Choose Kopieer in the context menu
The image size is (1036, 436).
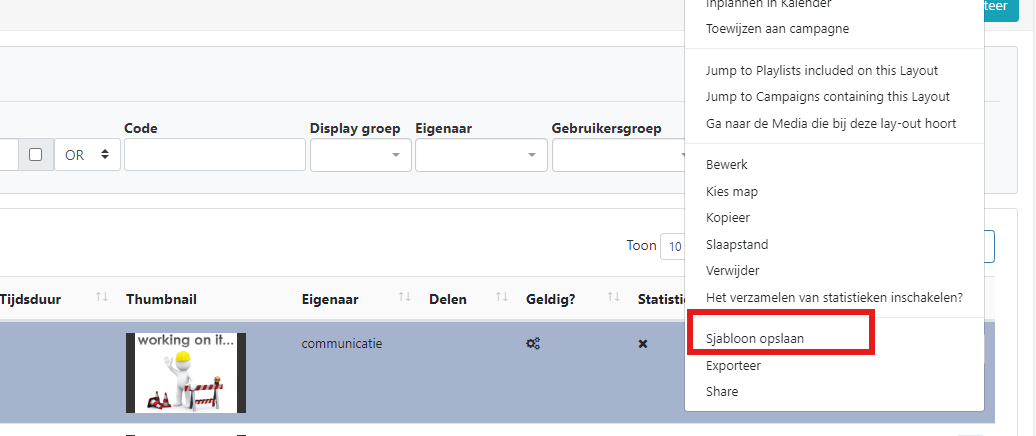[x=727, y=218]
